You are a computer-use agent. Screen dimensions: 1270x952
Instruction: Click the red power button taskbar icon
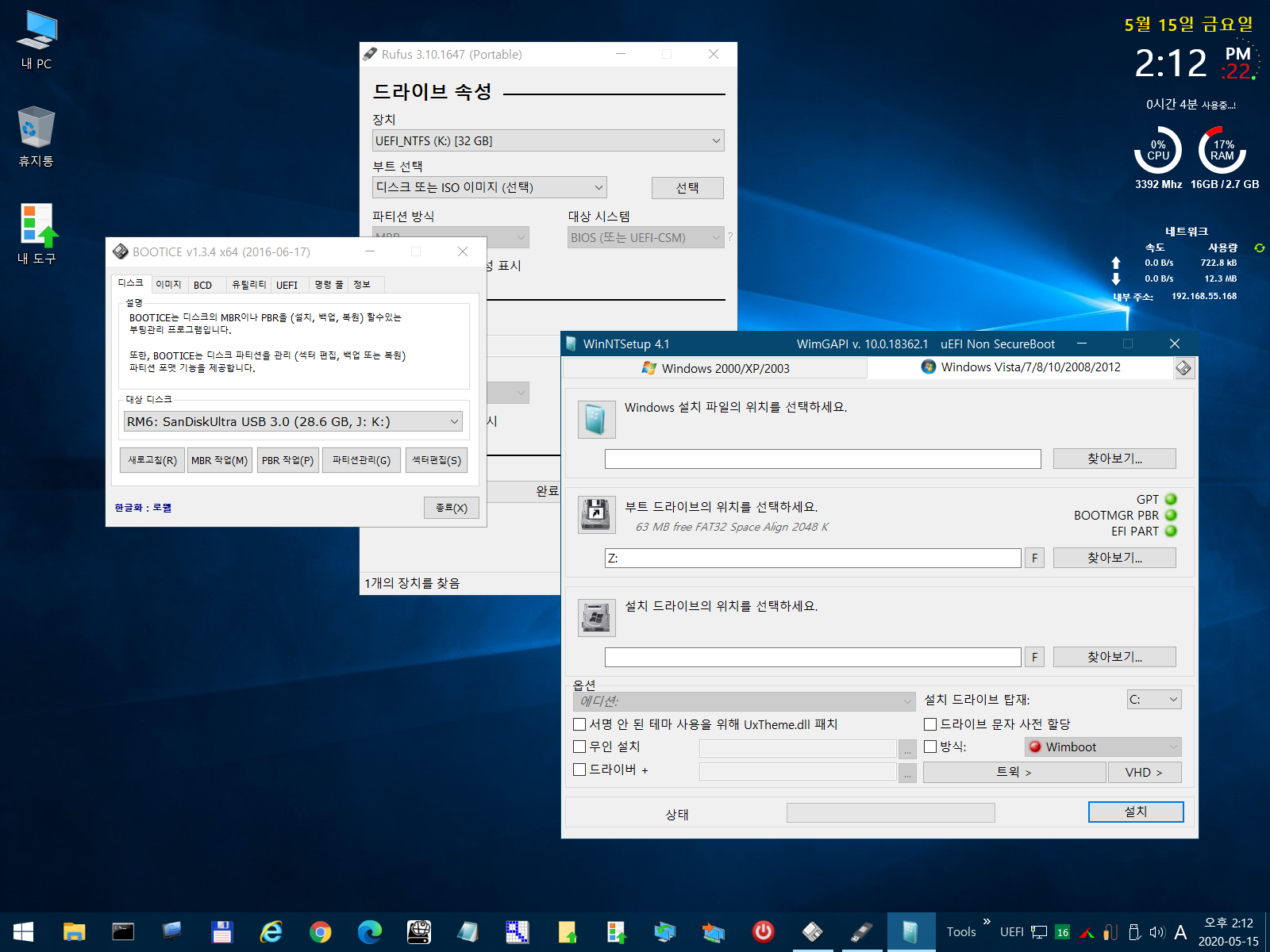pos(764,931)
